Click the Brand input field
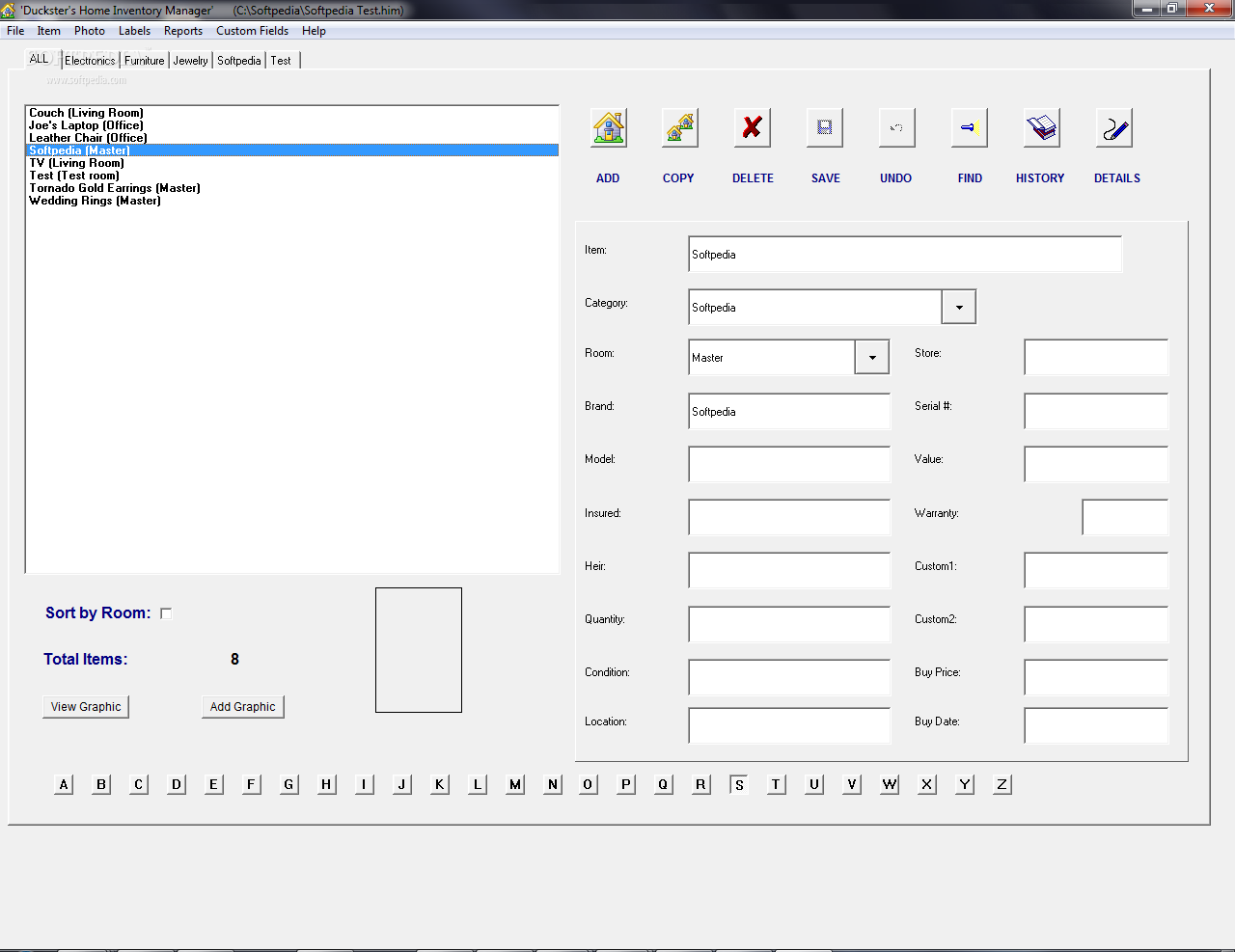 coord(789,412)
